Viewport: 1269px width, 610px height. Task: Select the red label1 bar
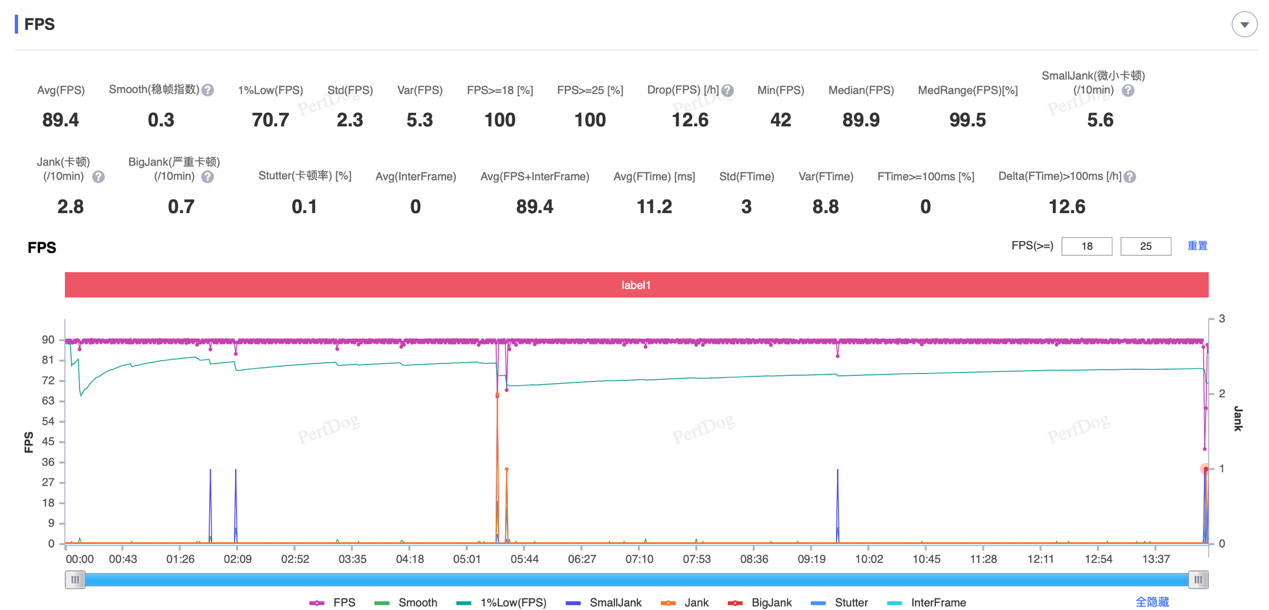click(x=636, y=285)
